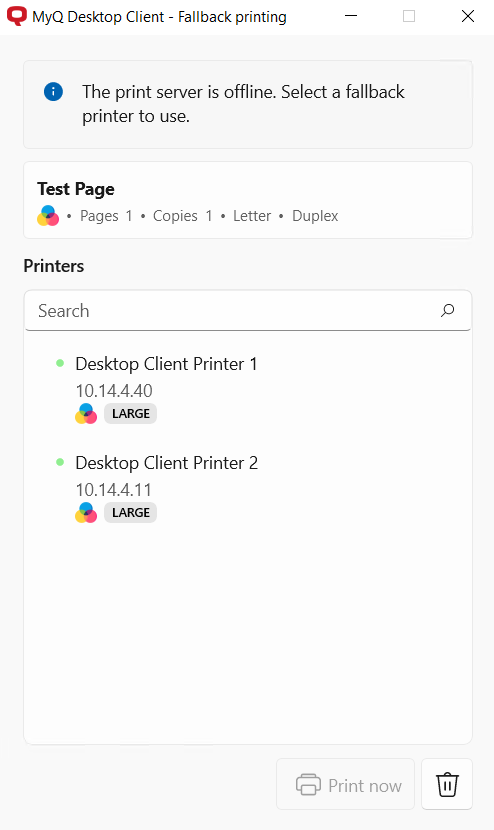Click the blue info icon in the banner

pyautogui.click(x=53, y=92)
